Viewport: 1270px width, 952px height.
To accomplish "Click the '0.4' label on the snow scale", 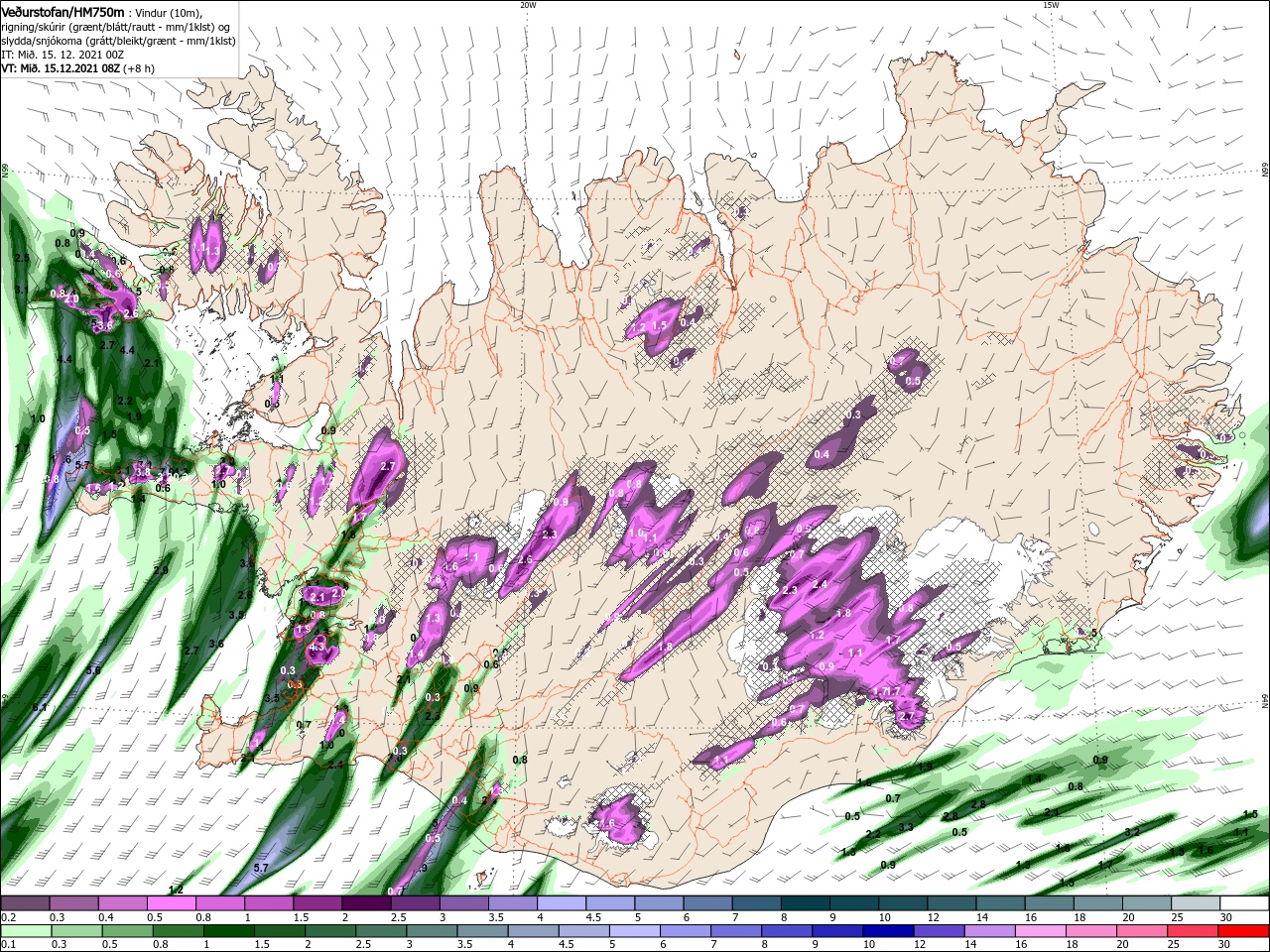I will point(106,917).
